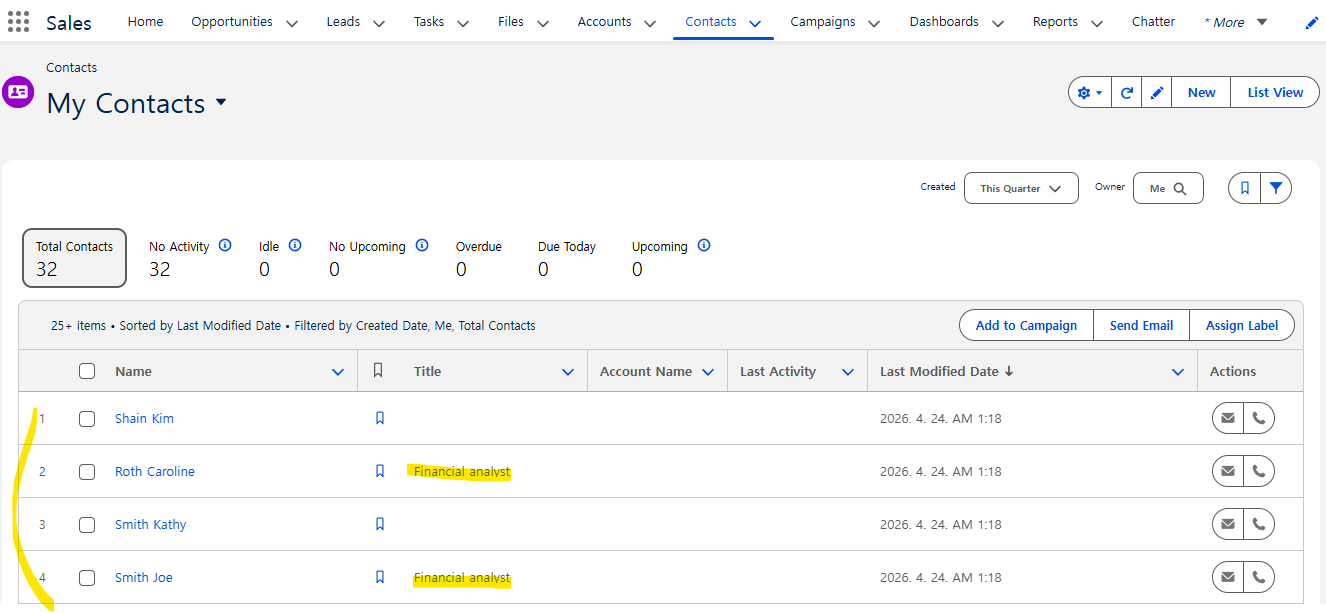Image resolution: width=1326 pixels, height=613 pixels.
Task: Tick the Smith Joe row checkbox
Action: (x=87, y=578)
